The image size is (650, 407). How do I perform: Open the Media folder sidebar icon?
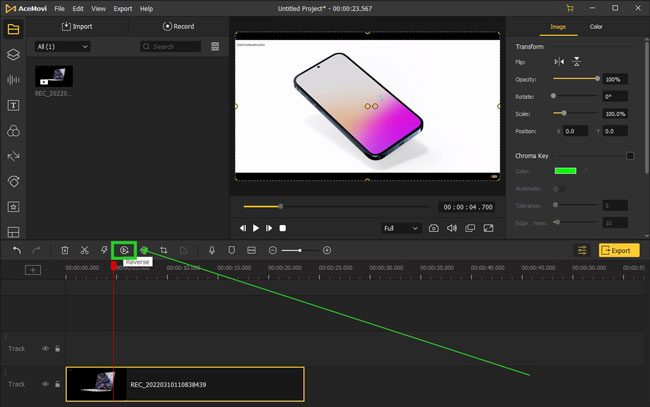tap(13, 29)
